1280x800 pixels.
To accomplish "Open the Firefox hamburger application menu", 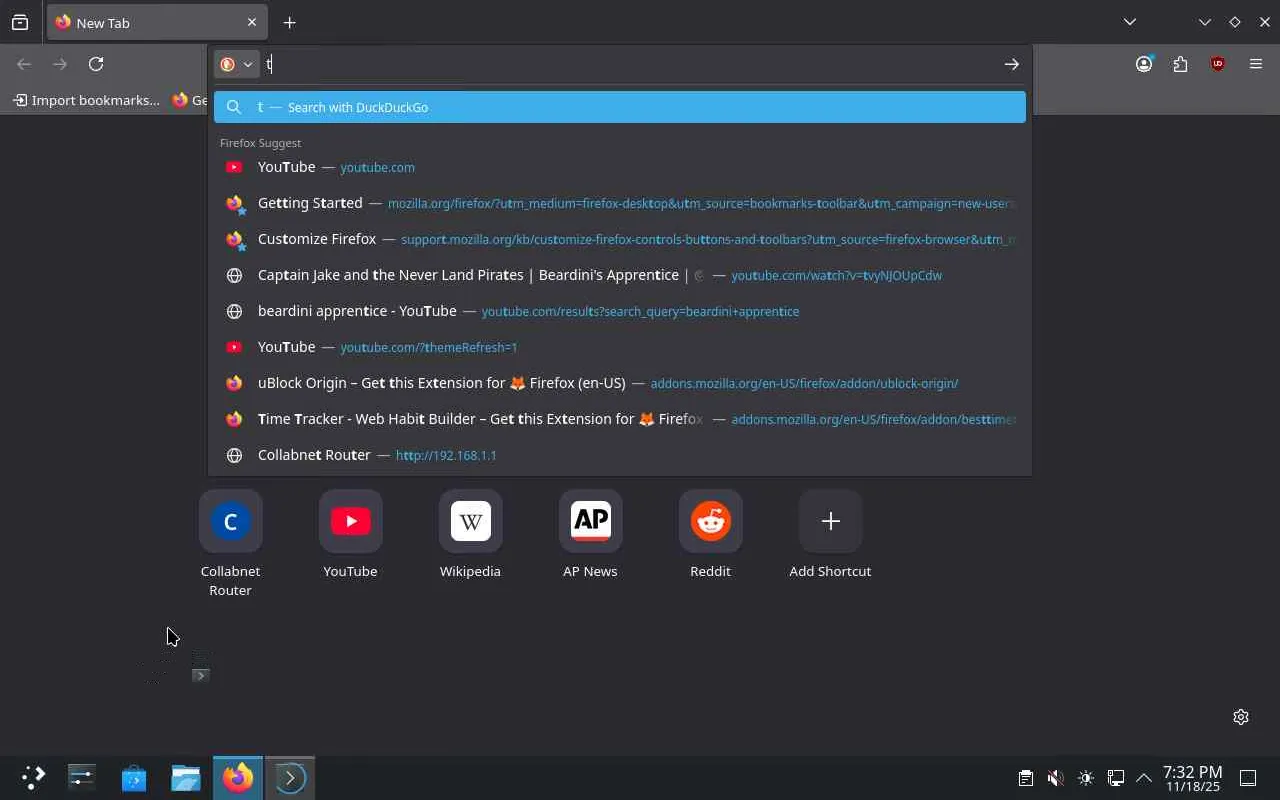I will point(1256,64).
